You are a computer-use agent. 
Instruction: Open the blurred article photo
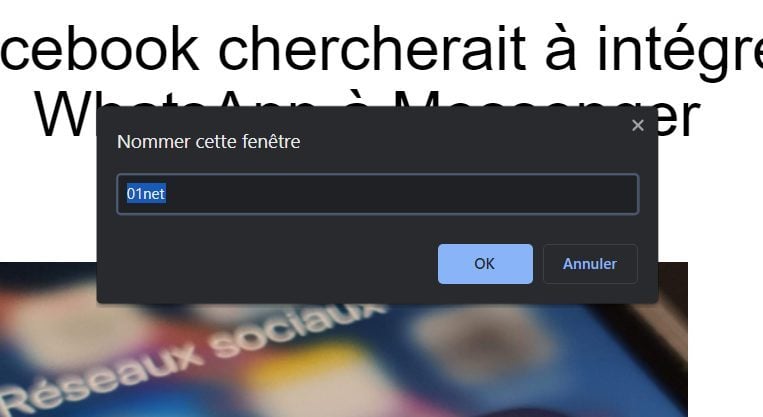[344, 360]
